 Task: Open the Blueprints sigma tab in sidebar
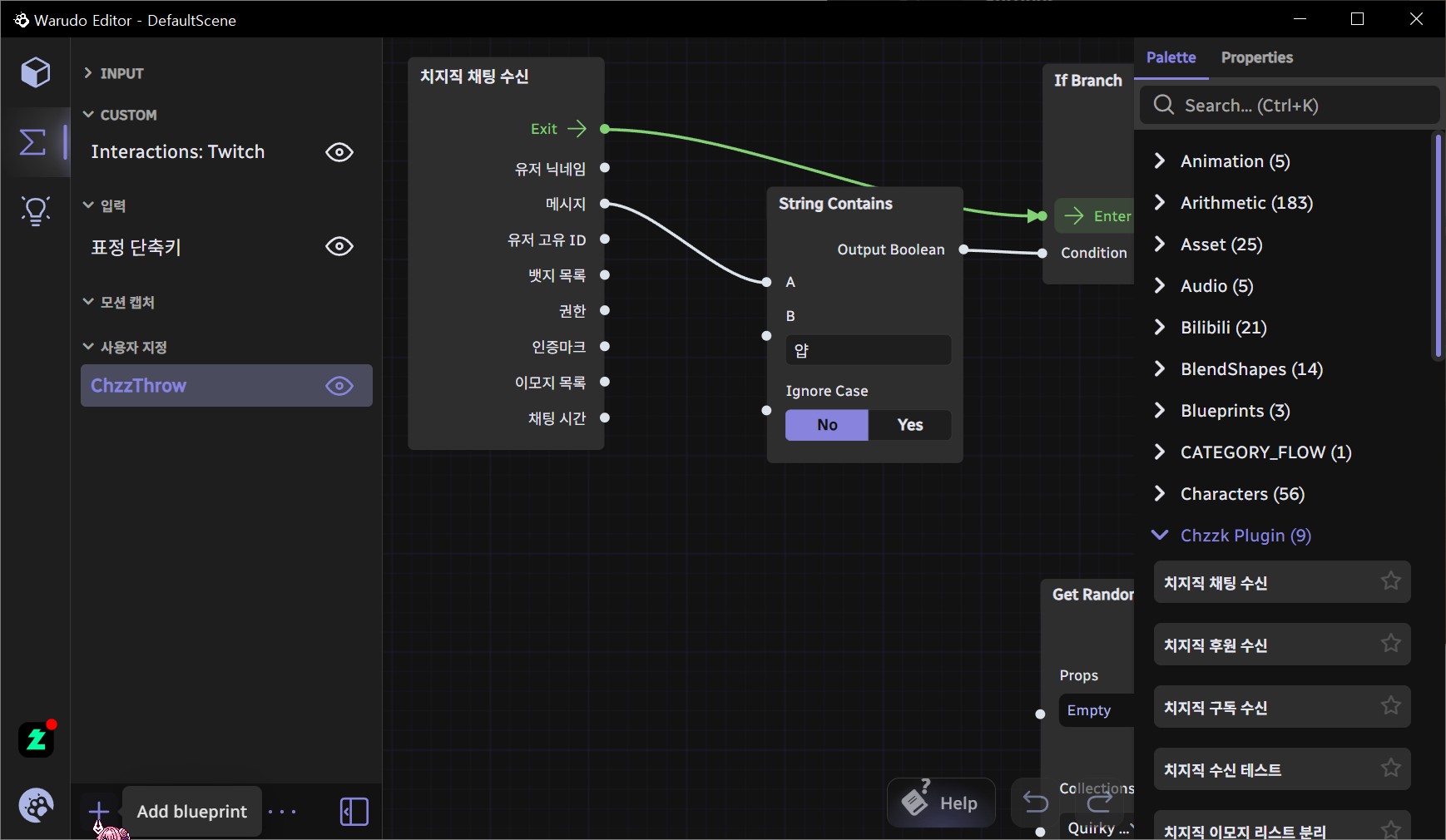(33, 141)
